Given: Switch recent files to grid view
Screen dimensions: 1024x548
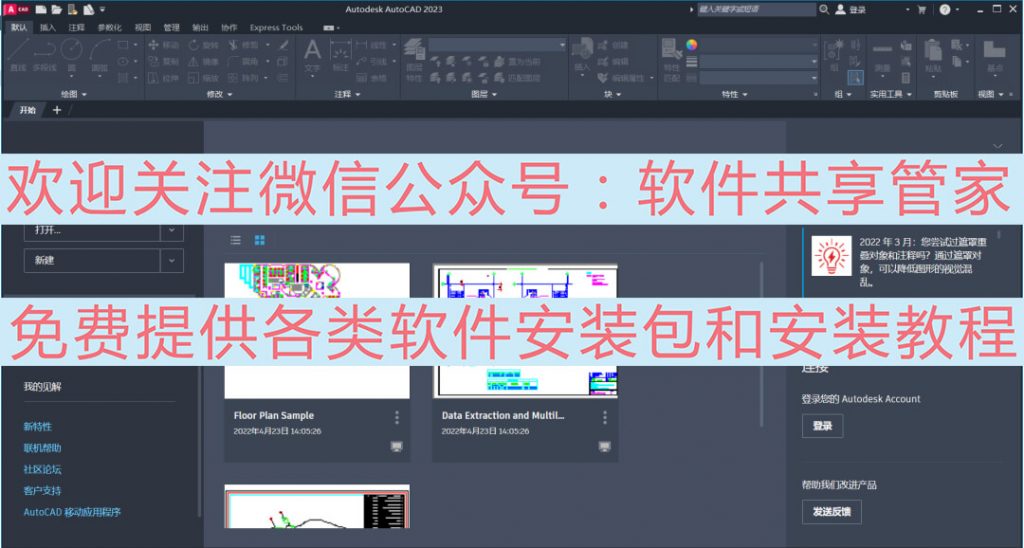Looking at the screenshot, I should tap(259, 240).
